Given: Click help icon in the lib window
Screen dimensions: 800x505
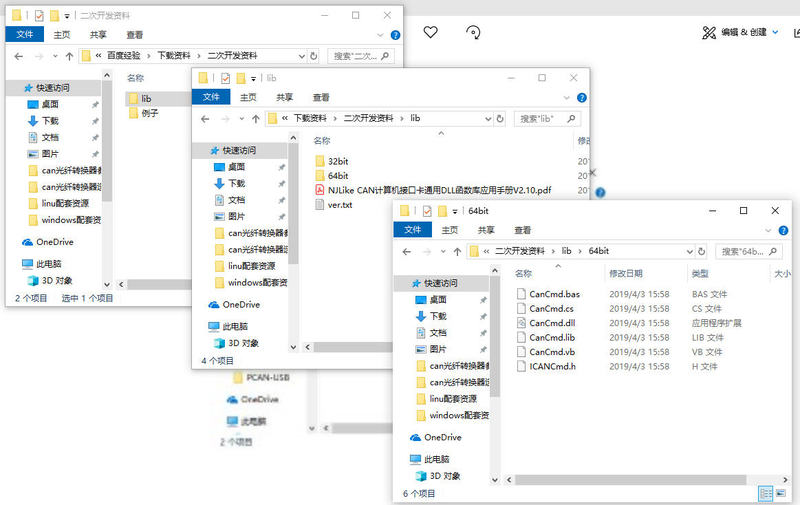Looking at the screenshot, I should (x=581, y=97).
